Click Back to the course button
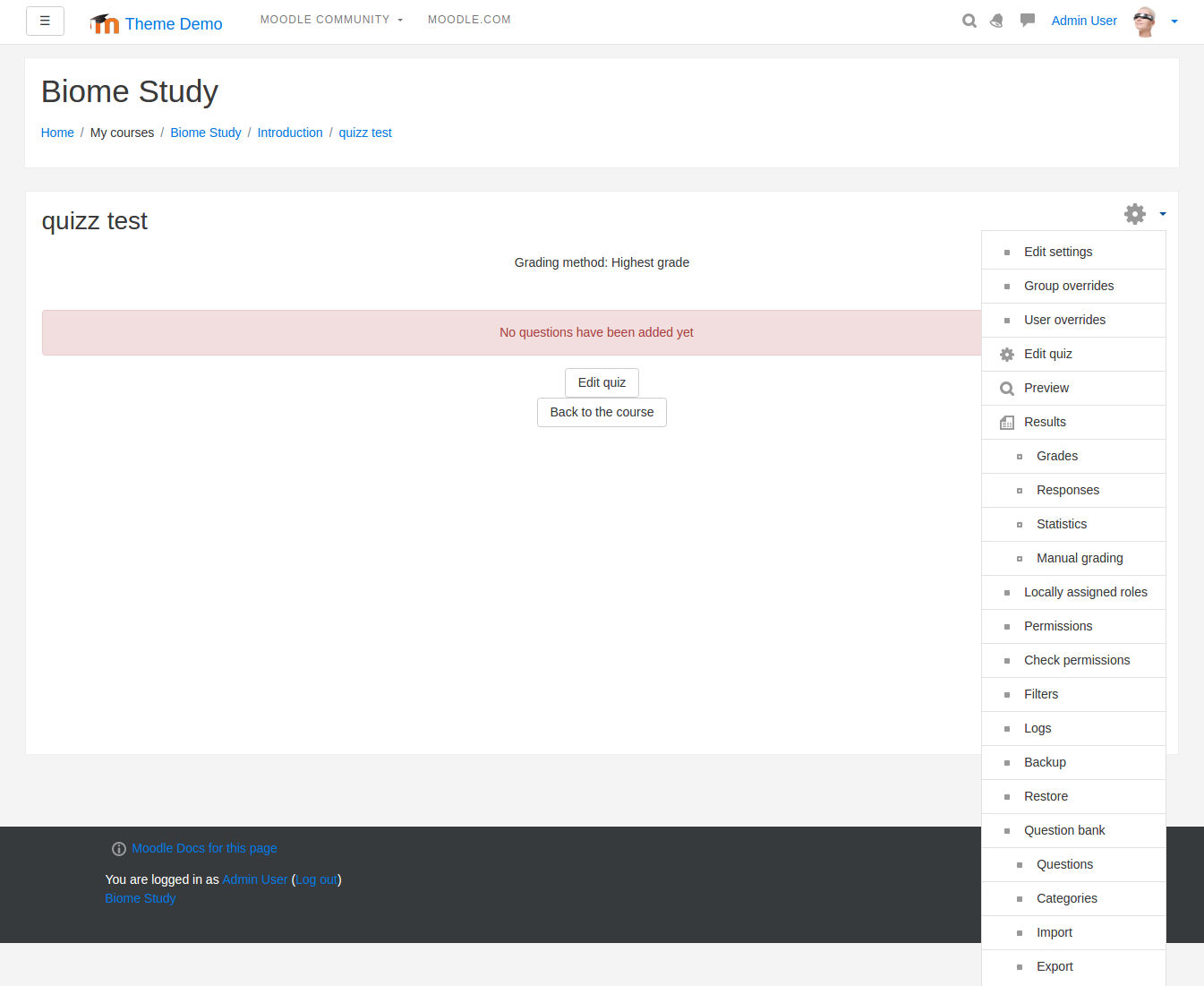This screenshot has height=986, width=1204. tap(602, 412)
